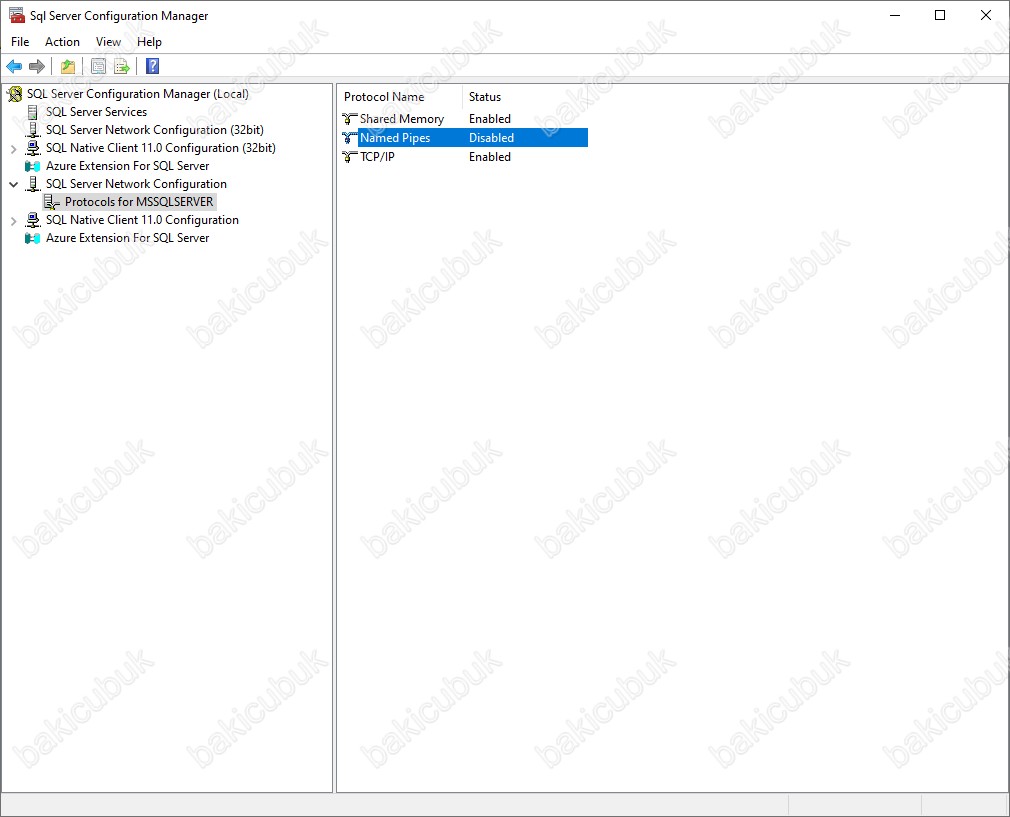Click the Protocols for MSSQLSERVER icon
The width and height of the screenshot is (1010, 817).
[x=52, y=202]
